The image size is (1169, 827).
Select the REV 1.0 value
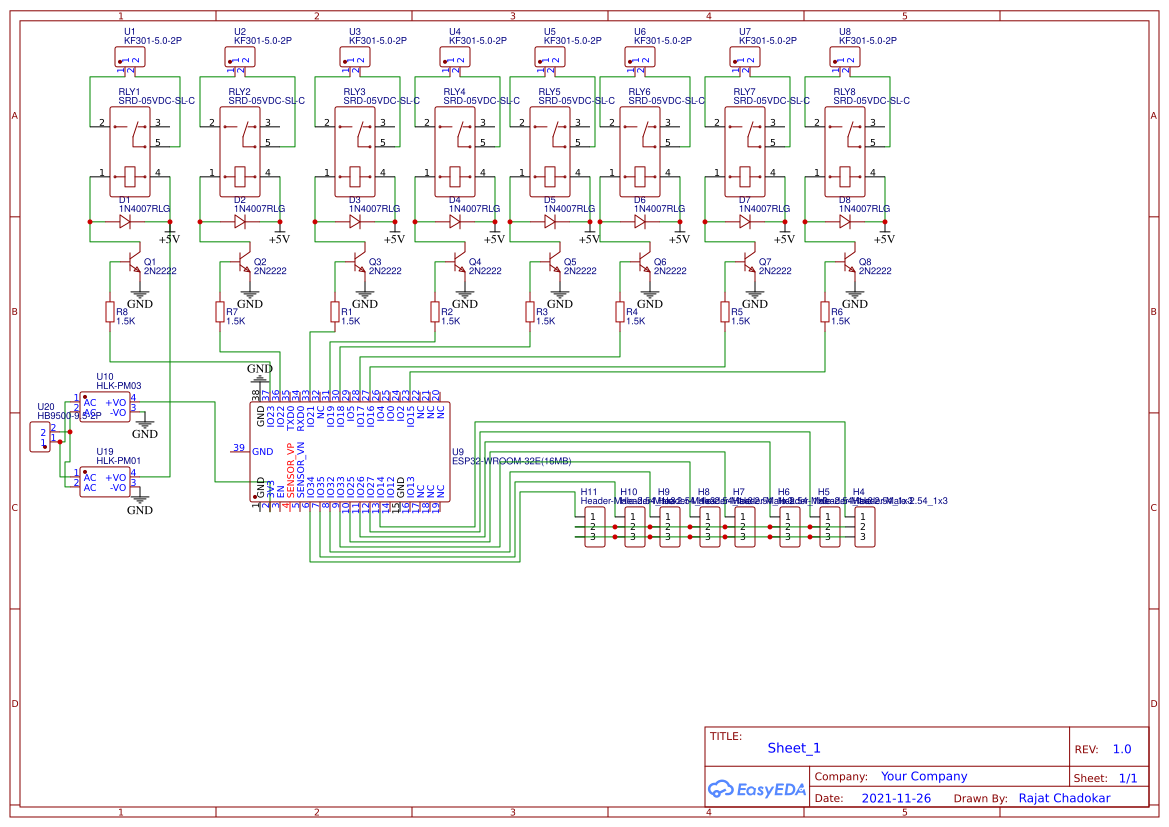(x=1121, y=749)
